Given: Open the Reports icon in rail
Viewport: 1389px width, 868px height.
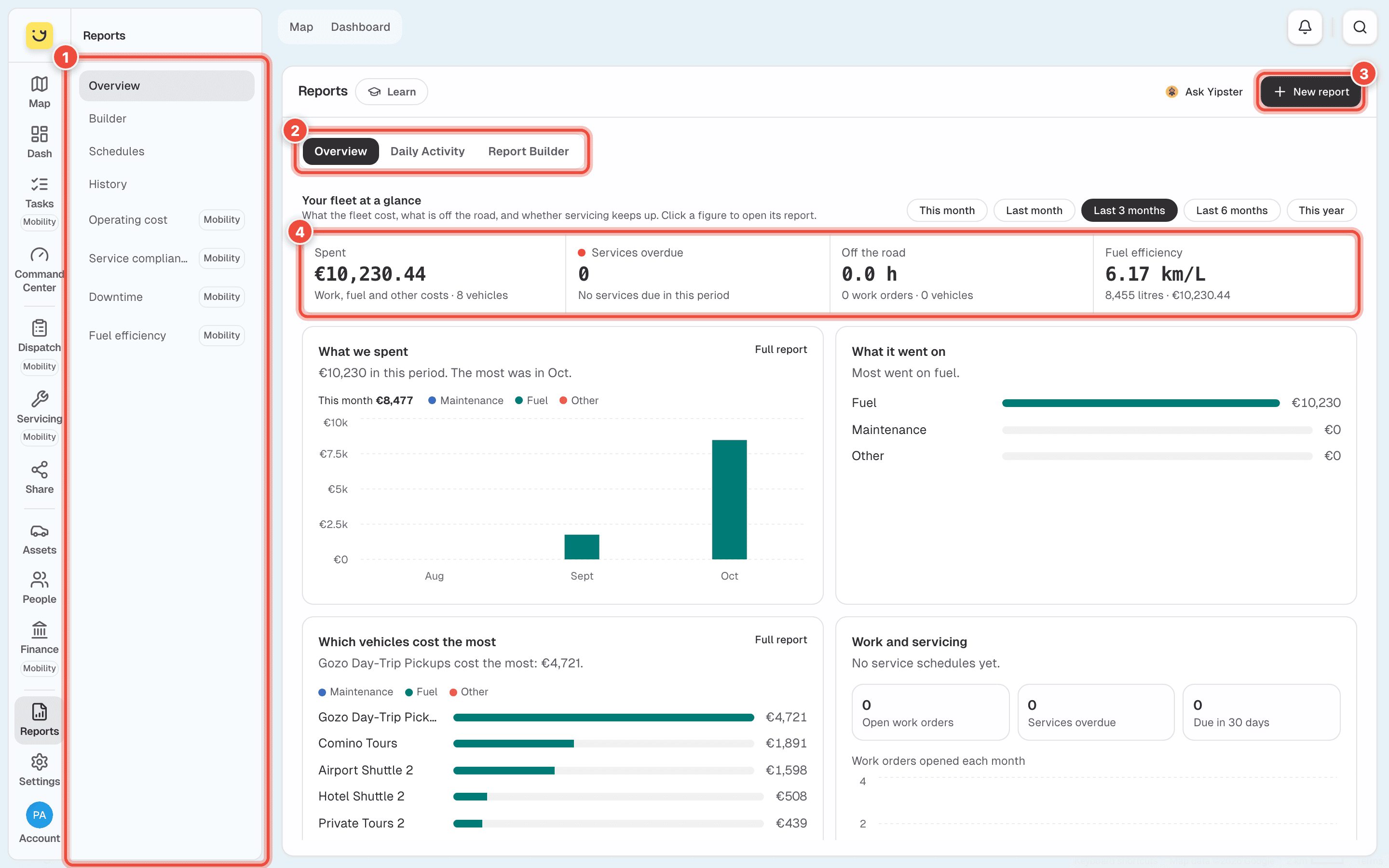Looking at the screenshot, I should (x=39, y=712).
